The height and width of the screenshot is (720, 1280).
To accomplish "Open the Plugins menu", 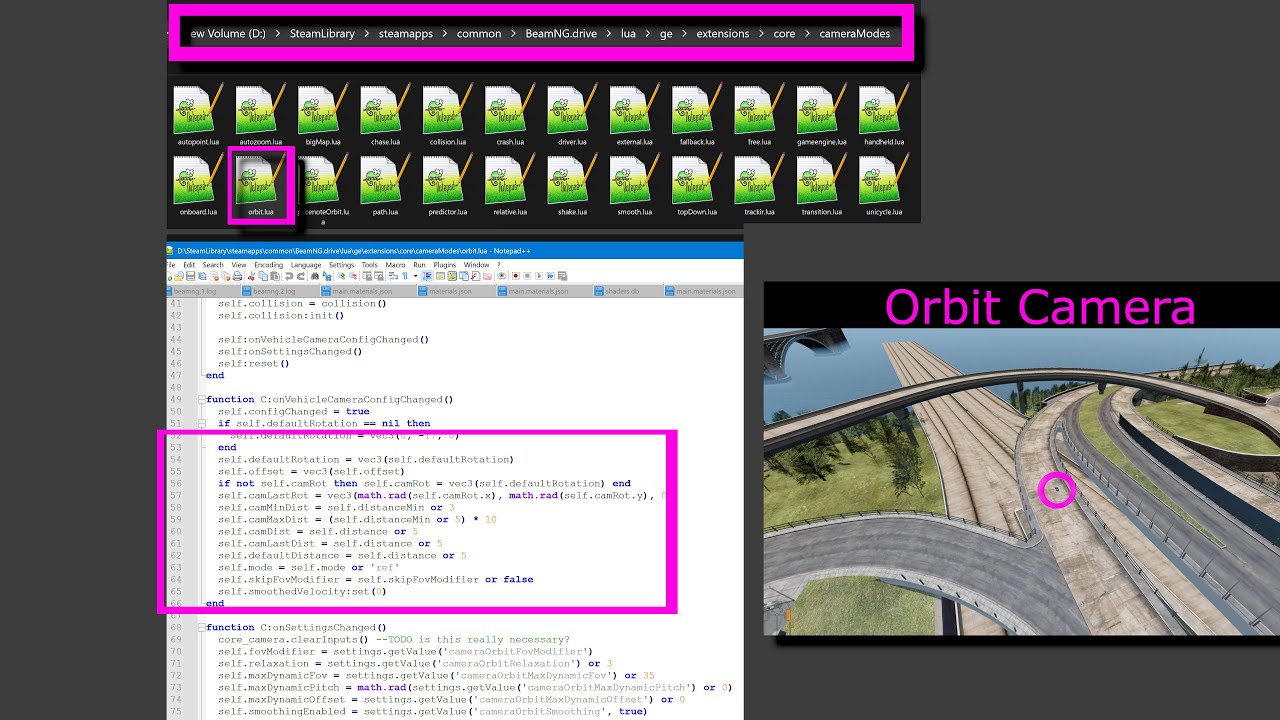I will (x=445, y=265).
